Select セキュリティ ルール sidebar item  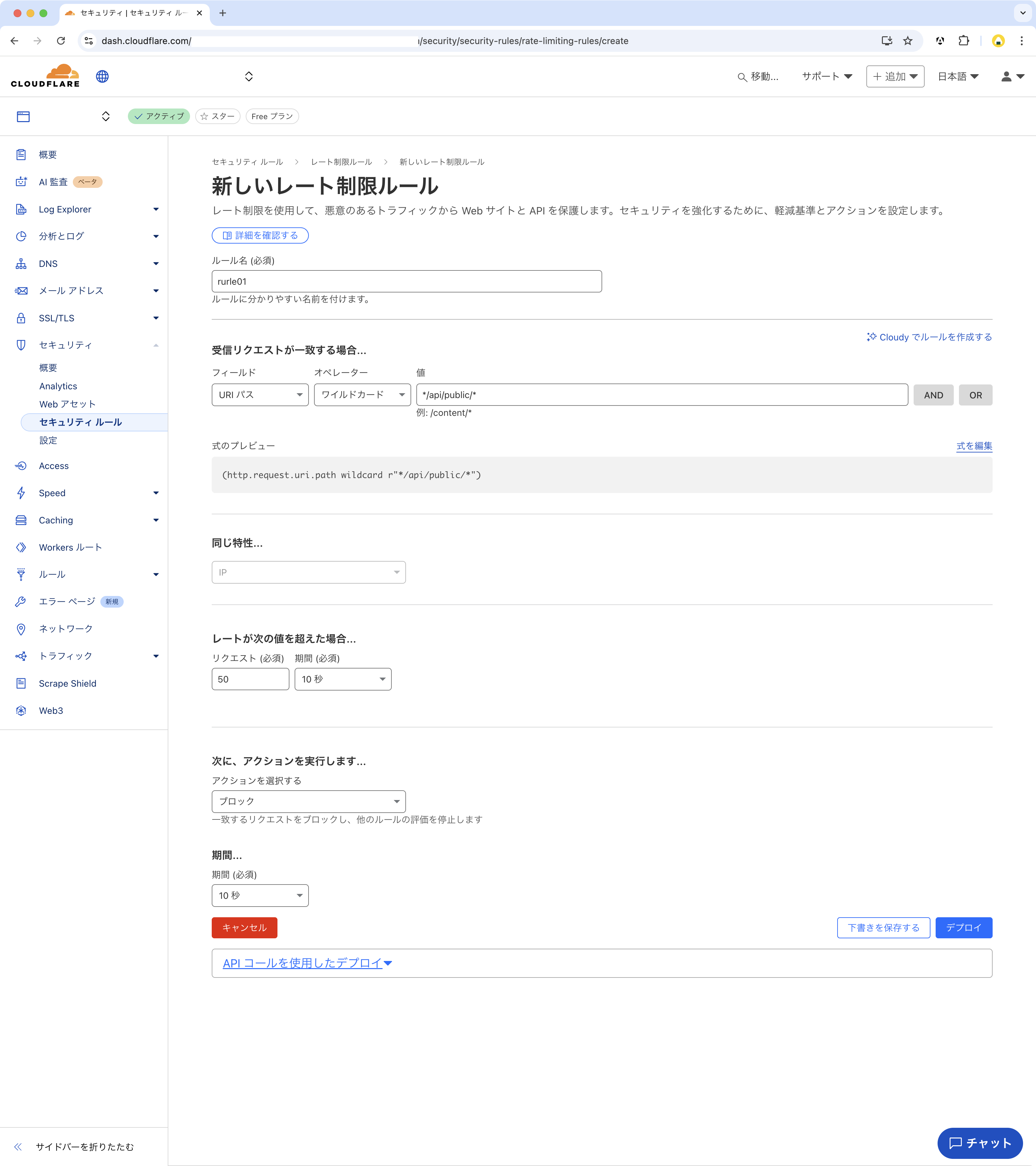click(x=94, y=422)
